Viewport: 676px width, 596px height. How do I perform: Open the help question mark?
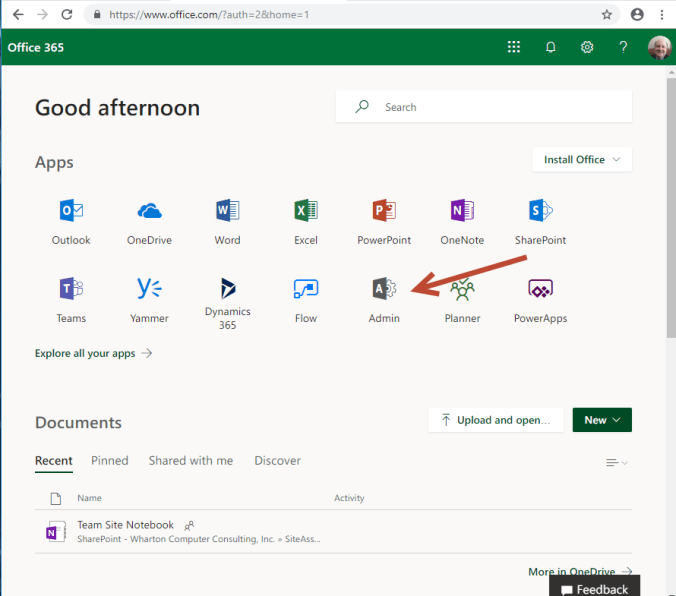tap(623, 47)
